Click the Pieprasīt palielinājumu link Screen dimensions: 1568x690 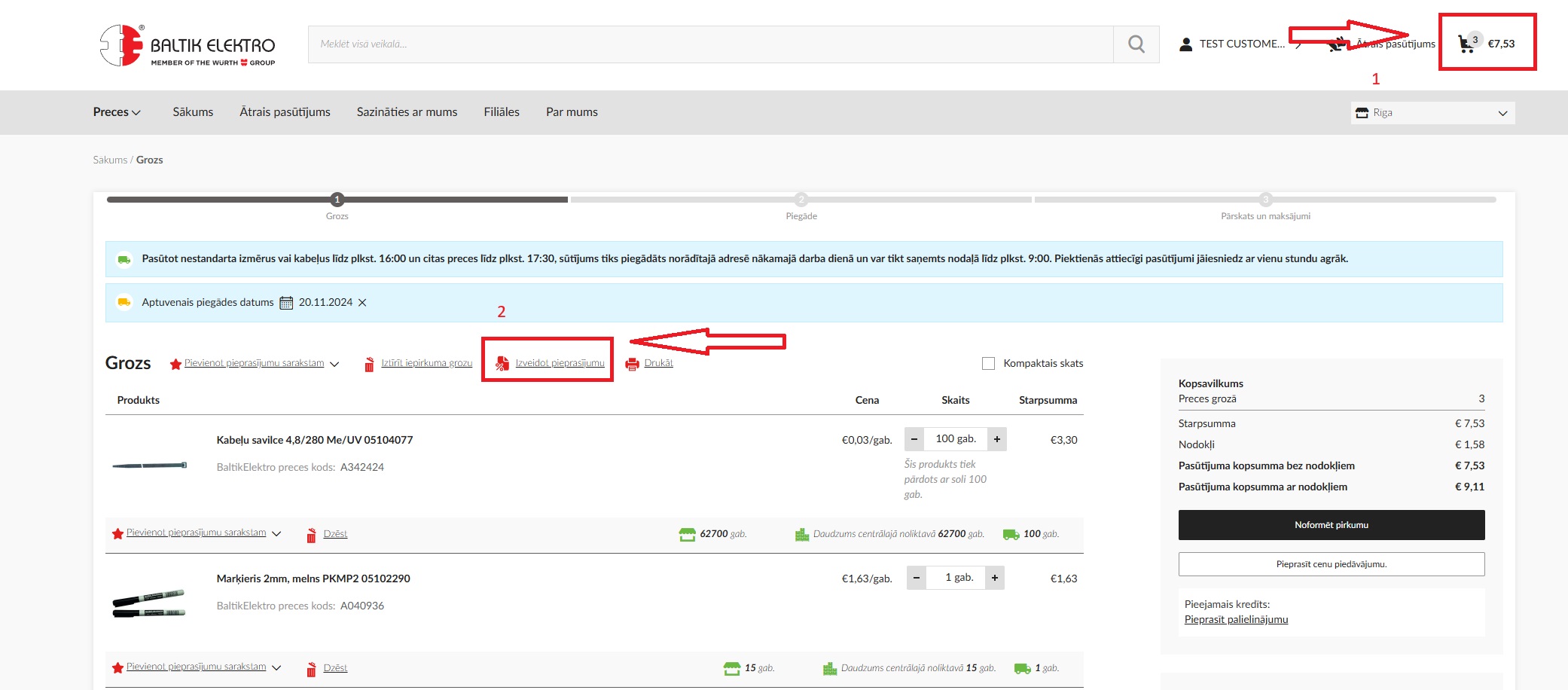click(1236, 620)
